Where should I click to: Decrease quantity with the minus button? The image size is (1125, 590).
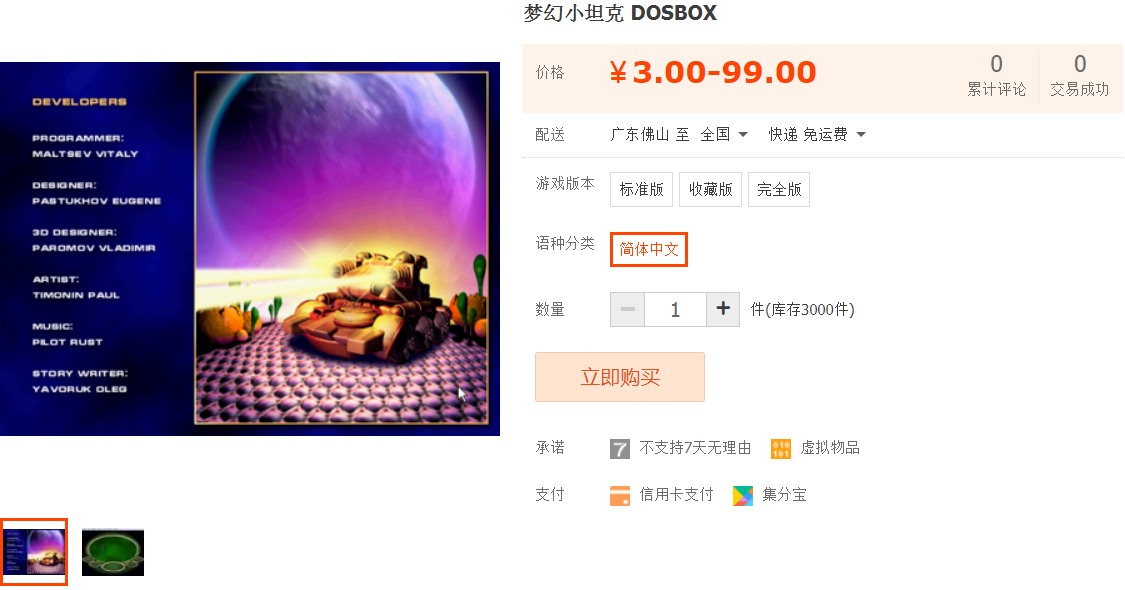[x=628, y=309]
